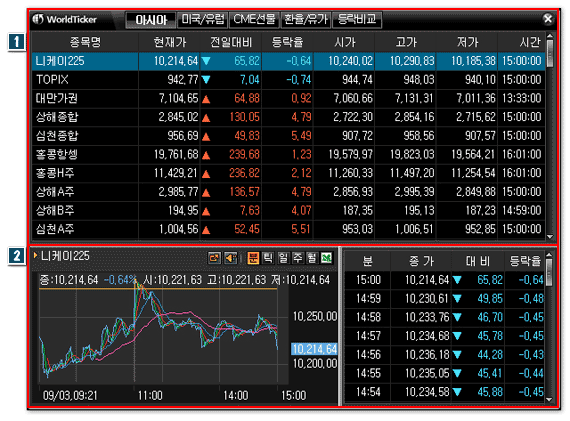Click the 분 column header in minute table
Screen dimensions: 570x421
368,261
